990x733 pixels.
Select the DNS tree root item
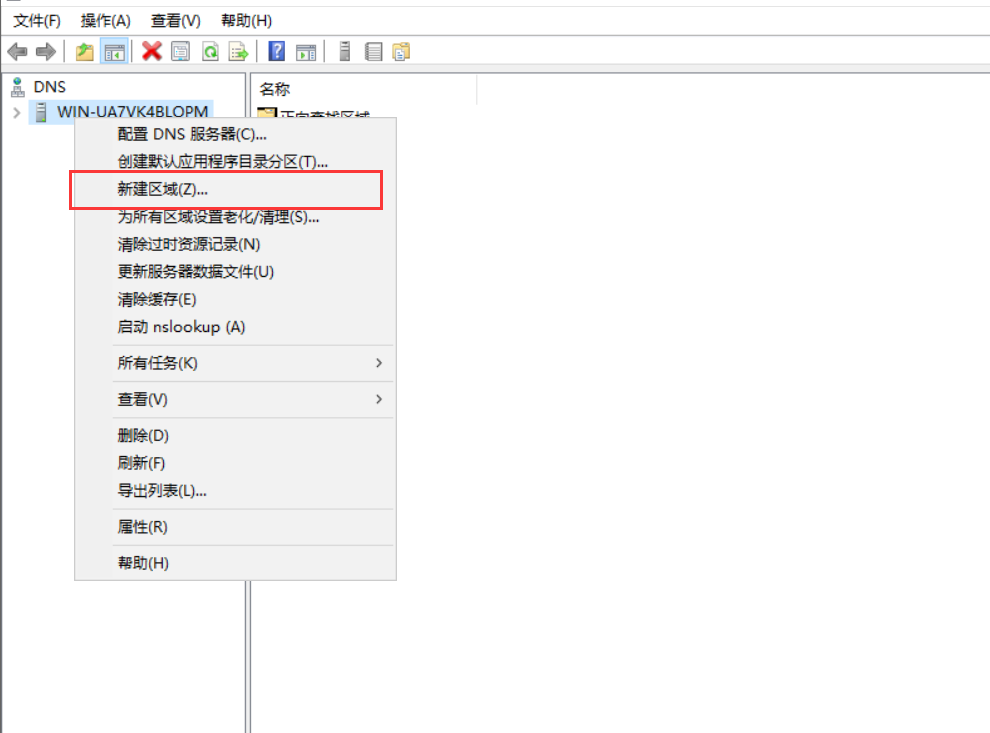pos(49,87)
